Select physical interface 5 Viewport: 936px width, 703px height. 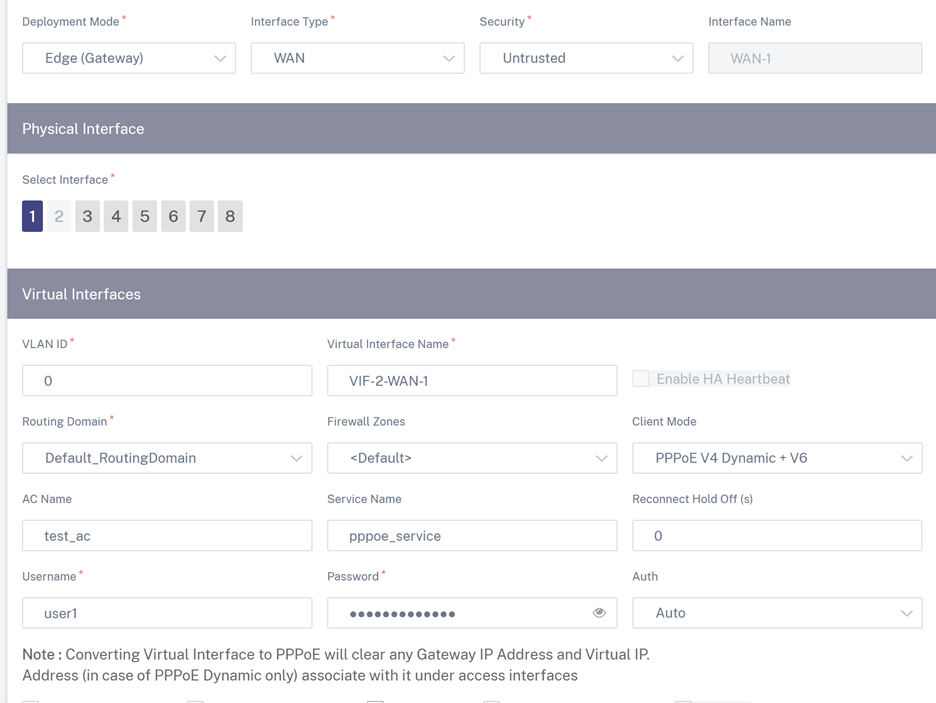pyautogui.click(x=144, y=216)
